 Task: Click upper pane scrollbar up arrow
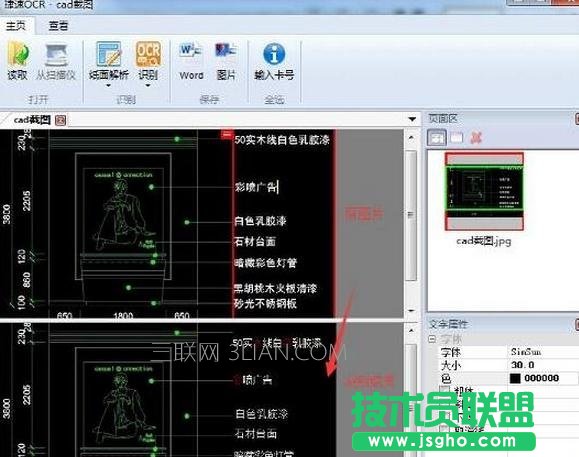point(411,137)
